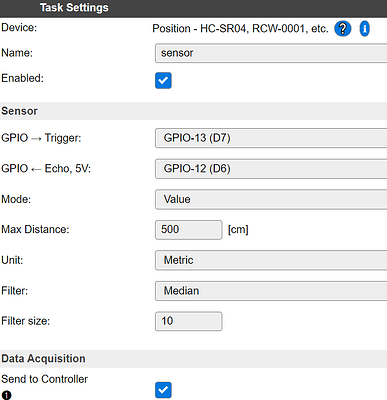Open the Unit dropdown showing Metric
Viewport: 387px width, 400px height.
tap(271, 260)
